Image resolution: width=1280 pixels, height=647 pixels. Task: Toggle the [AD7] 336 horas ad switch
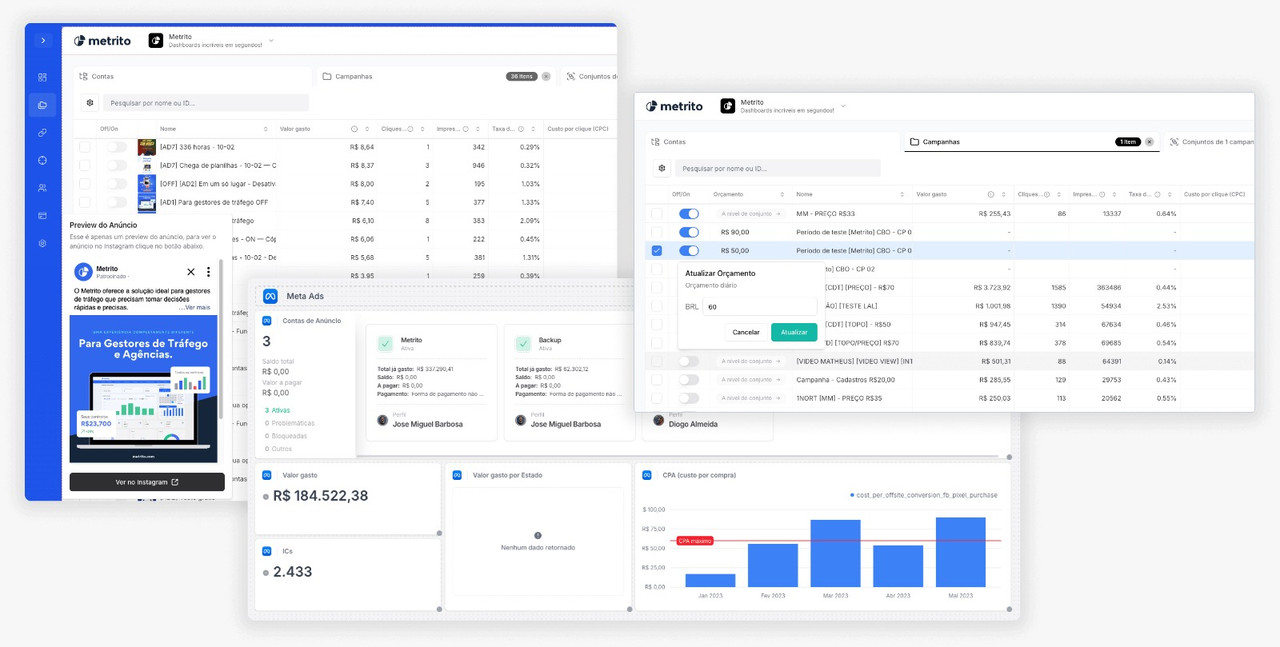(x=117, y=147)
